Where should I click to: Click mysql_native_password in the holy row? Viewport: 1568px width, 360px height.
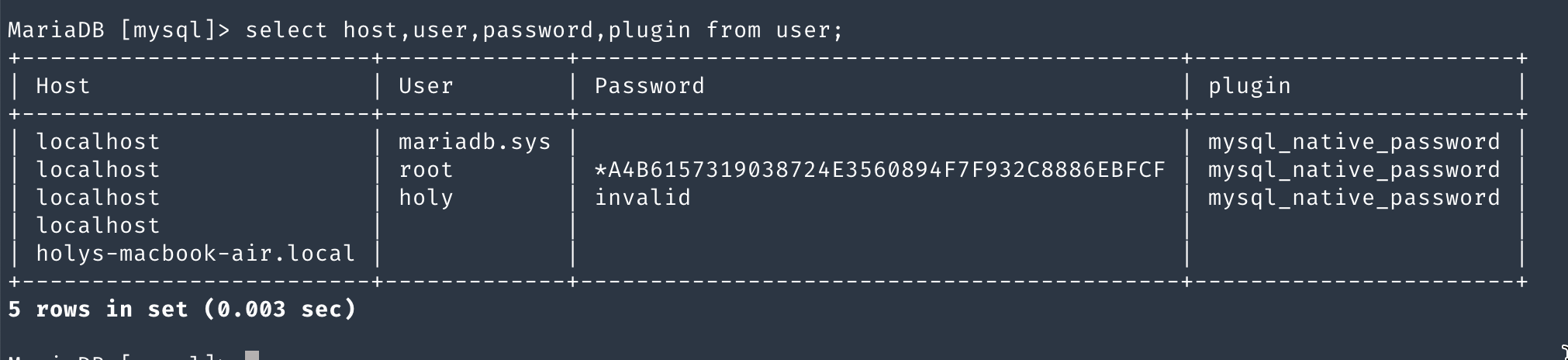coord(1354,198)
